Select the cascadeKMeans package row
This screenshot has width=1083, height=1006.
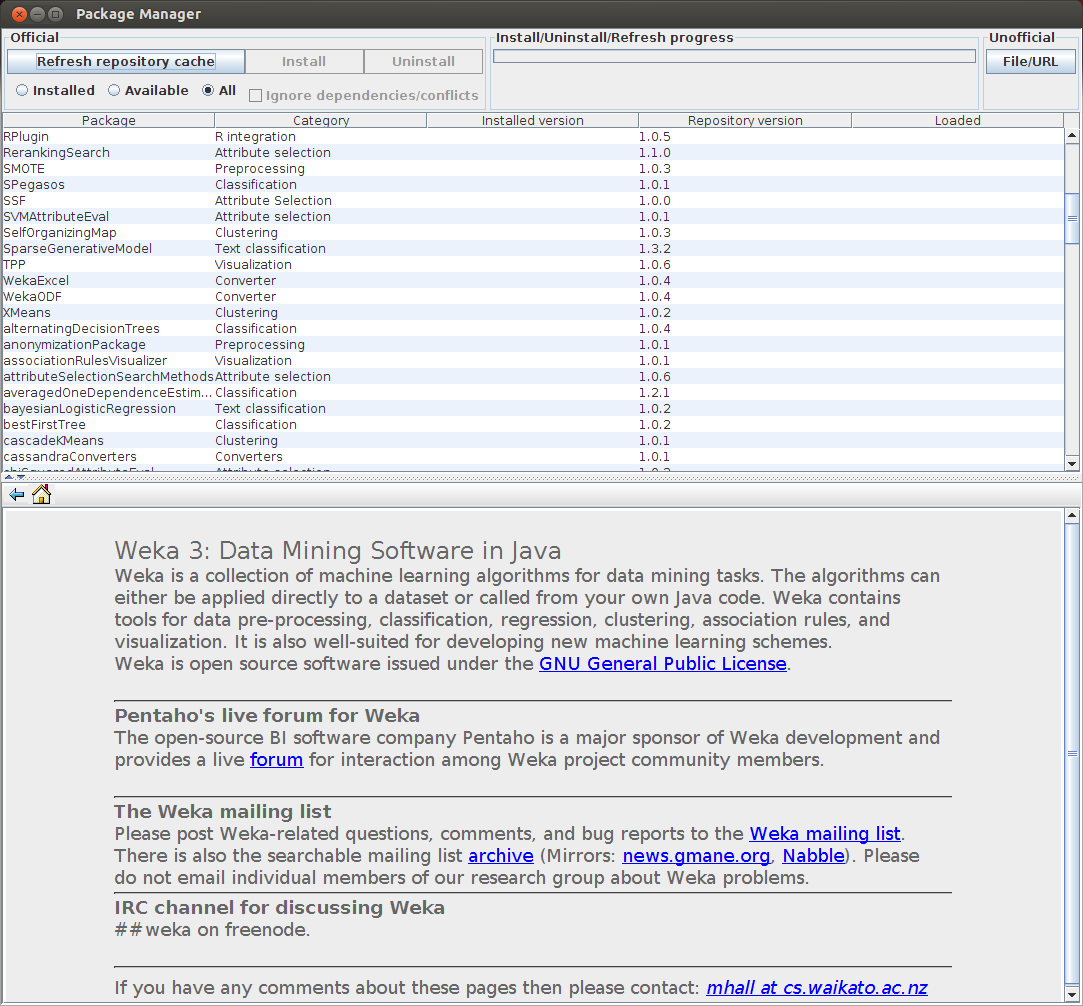point(533,441)
